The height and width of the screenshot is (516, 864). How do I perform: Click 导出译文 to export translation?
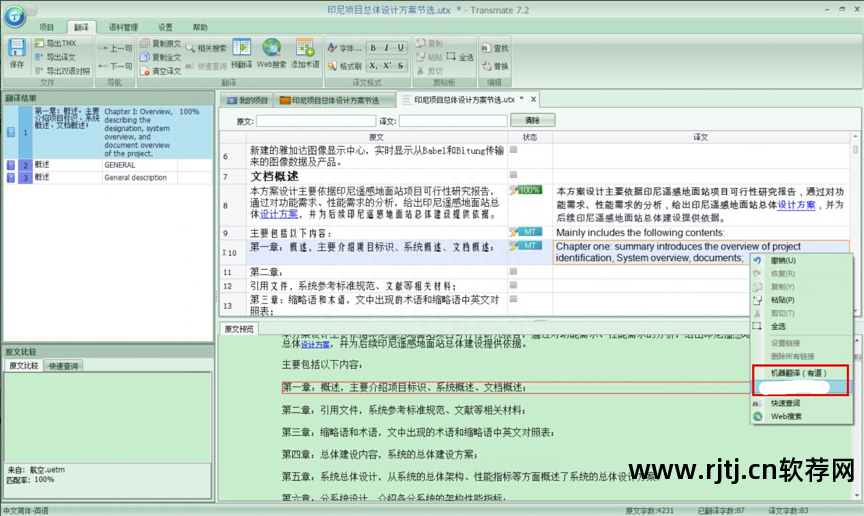[55, 57]
